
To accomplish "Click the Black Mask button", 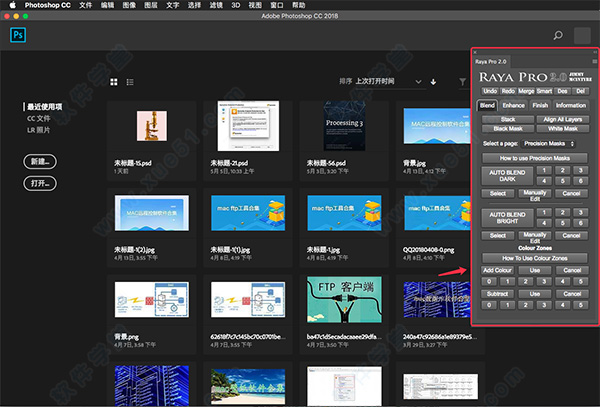I will pos(508,129).
